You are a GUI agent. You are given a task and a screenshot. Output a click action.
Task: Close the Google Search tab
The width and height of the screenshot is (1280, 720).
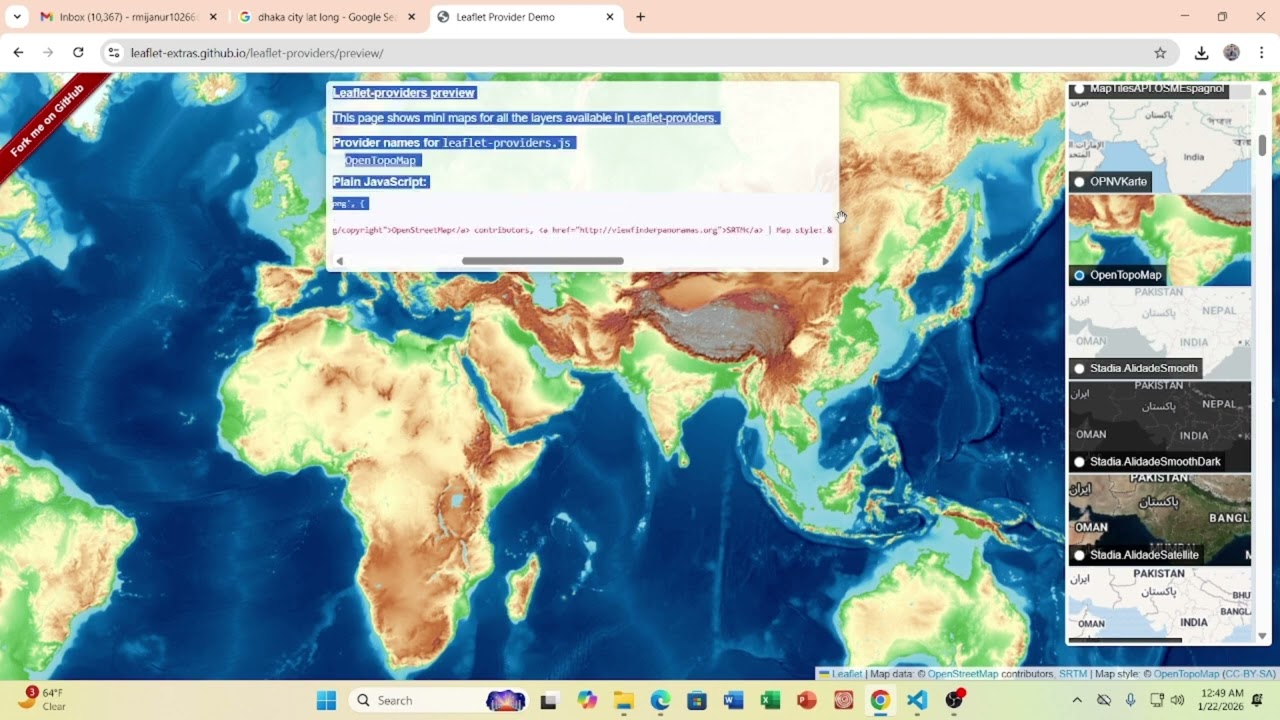coord(411,17)
